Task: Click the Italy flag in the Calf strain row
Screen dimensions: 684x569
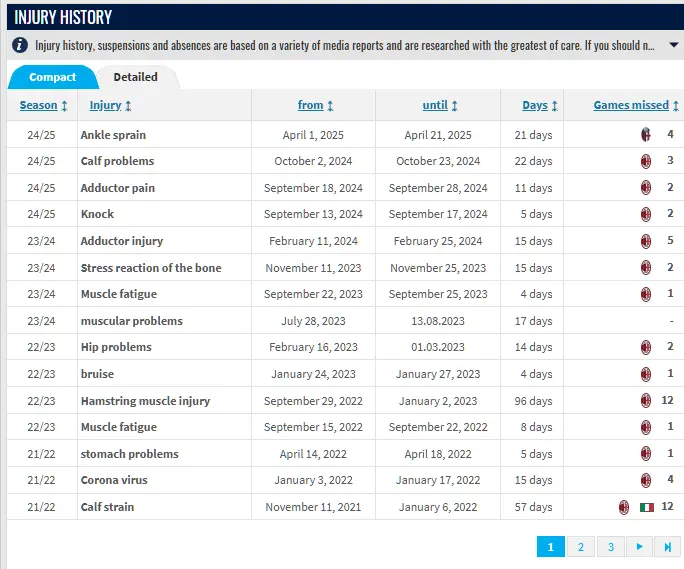Action: click(647, 507)
